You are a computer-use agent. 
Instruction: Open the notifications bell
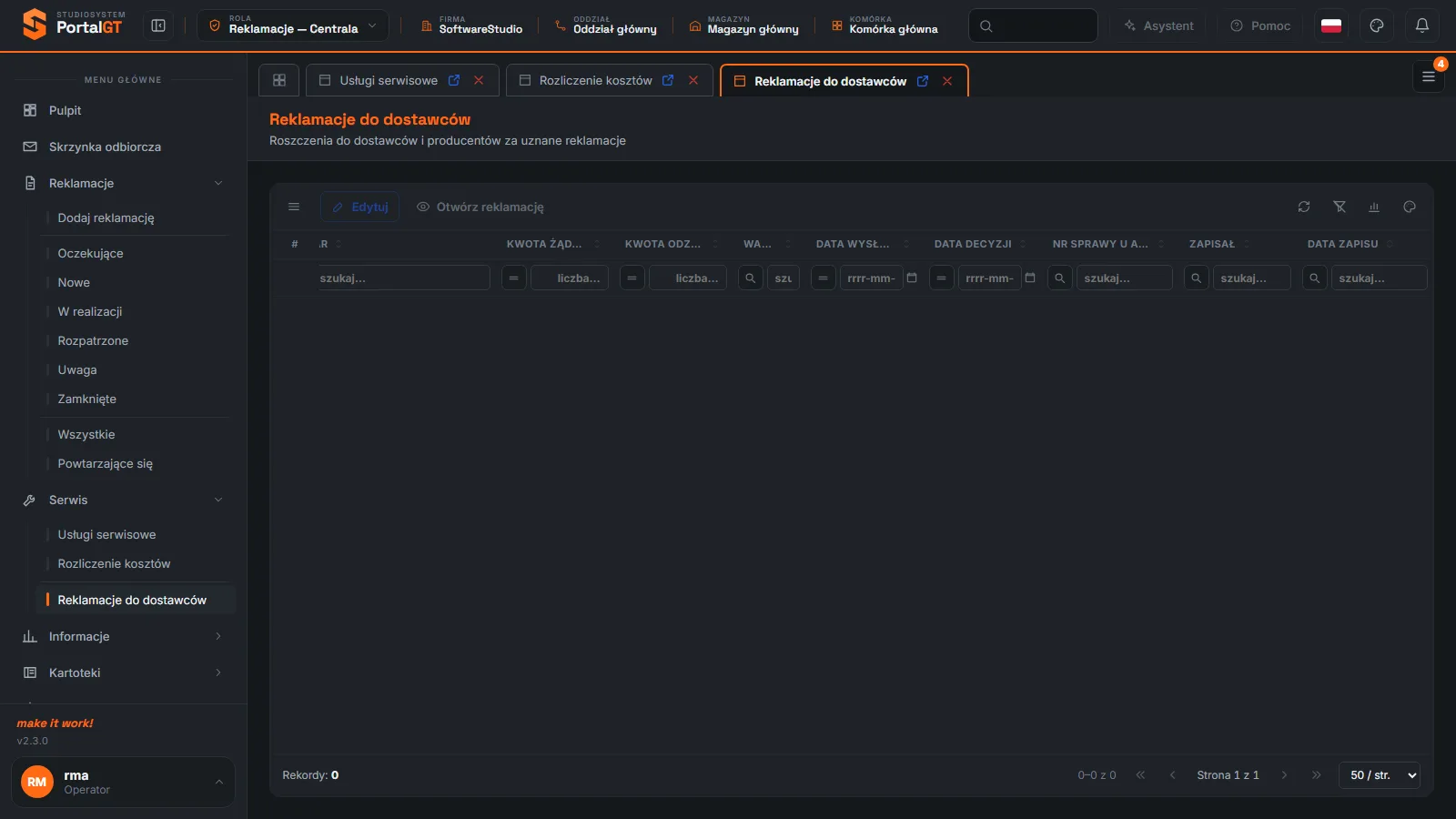(x=1421, y=25)
